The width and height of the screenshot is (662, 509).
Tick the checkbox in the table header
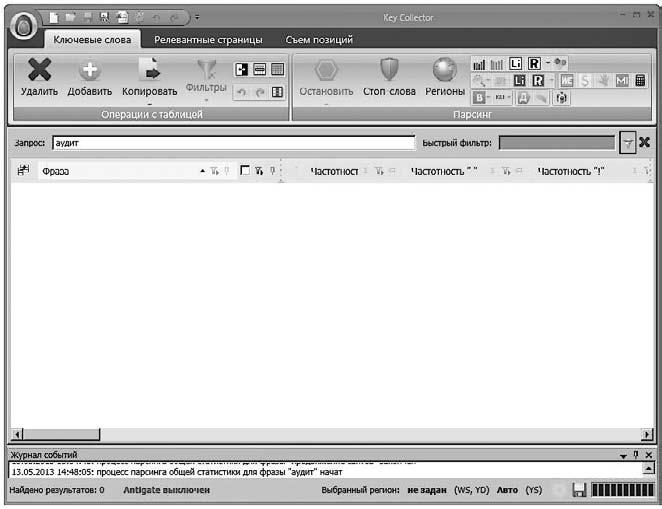point(245,171)
